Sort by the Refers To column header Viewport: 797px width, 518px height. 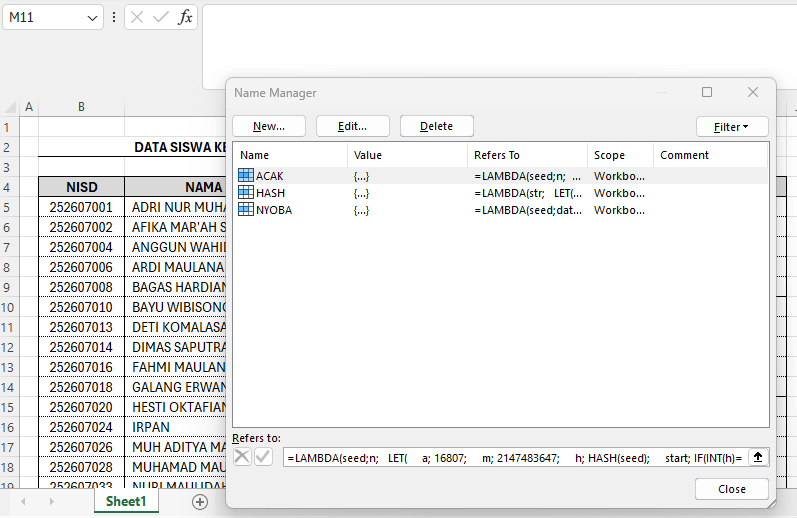point(528,155)
